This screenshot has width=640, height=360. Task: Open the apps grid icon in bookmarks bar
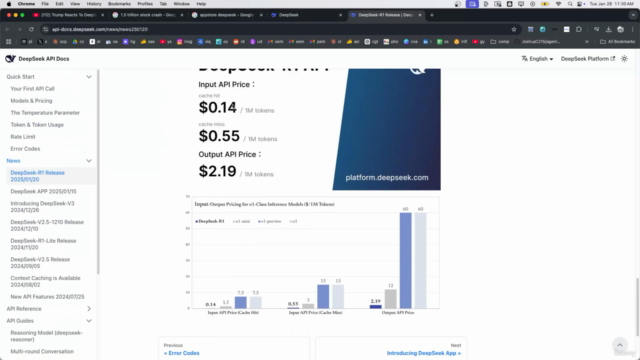[8, 42]
